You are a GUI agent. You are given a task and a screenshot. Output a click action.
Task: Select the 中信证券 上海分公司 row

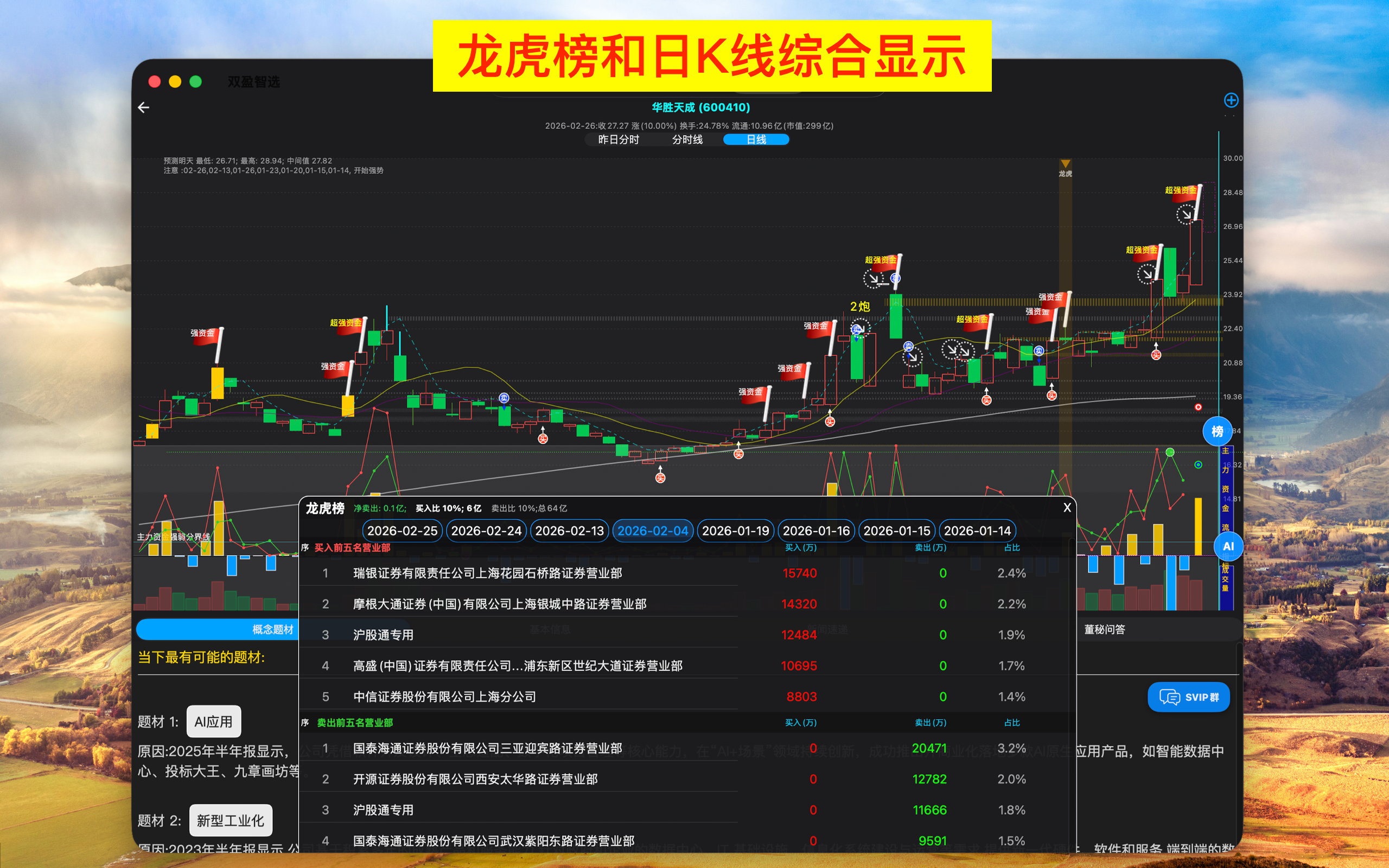click(x=687, y=697)
